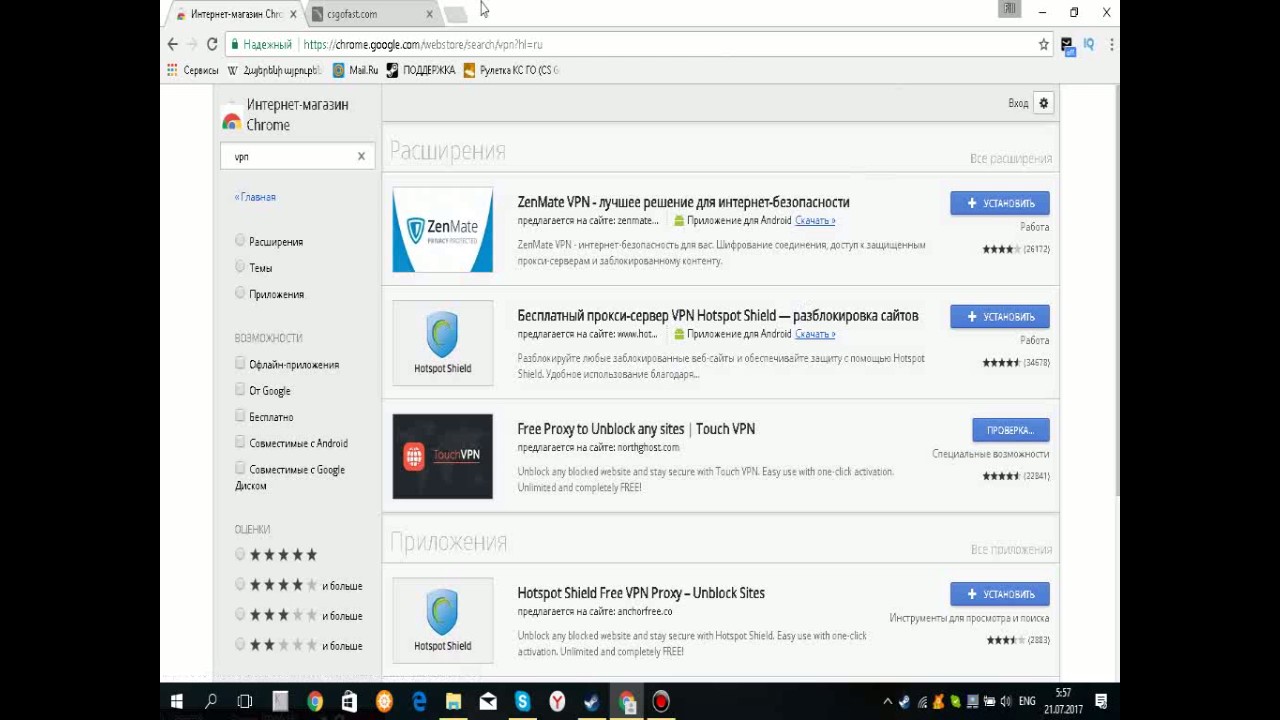Select four stars и больше rating

(240, 584)
